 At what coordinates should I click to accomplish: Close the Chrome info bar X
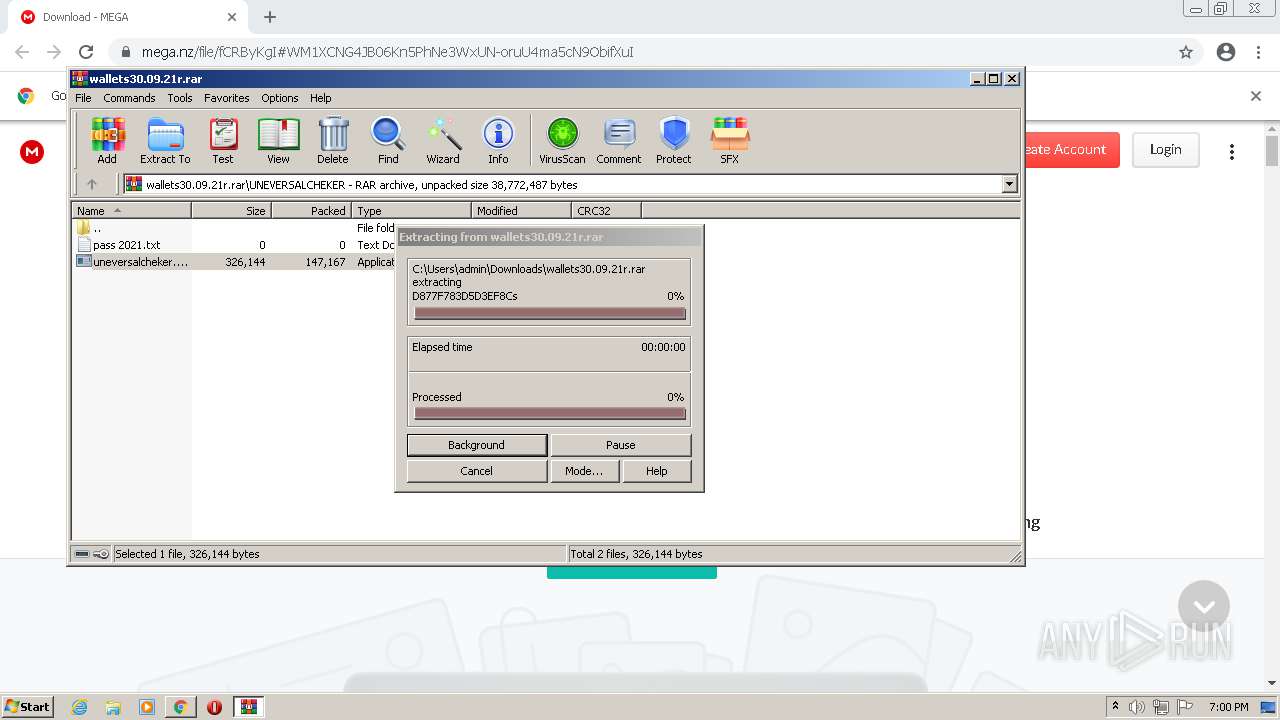tap(1256, 96)
